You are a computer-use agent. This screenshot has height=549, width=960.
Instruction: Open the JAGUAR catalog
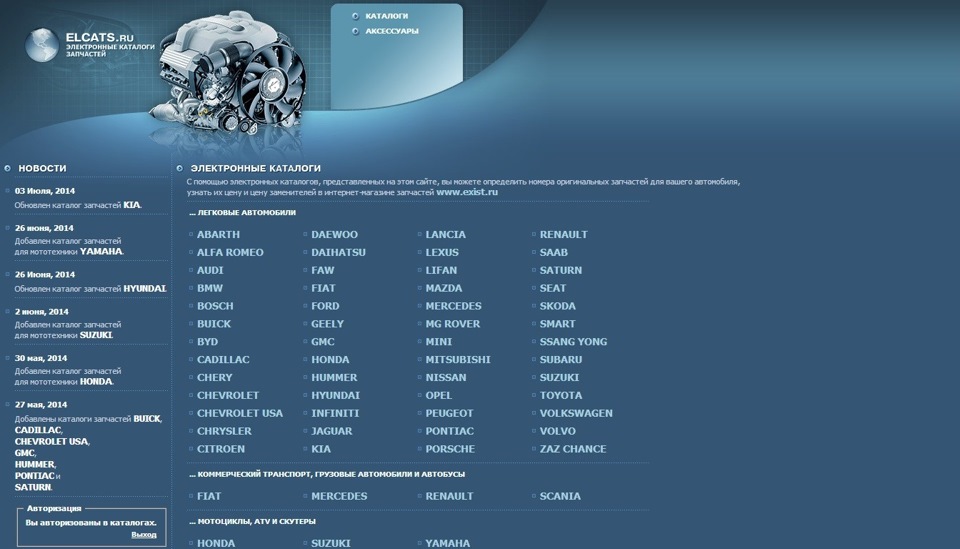(331, 431)
